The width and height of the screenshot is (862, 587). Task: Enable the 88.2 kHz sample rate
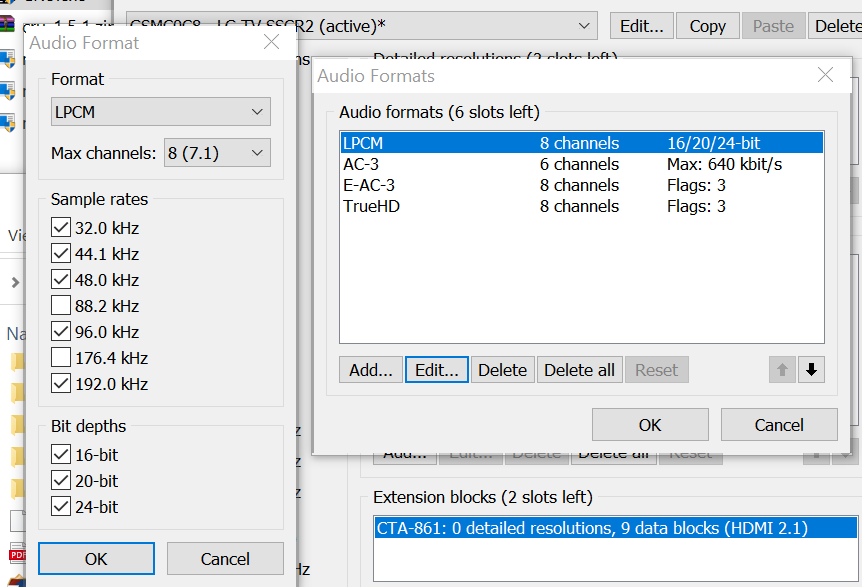point(61,306)
